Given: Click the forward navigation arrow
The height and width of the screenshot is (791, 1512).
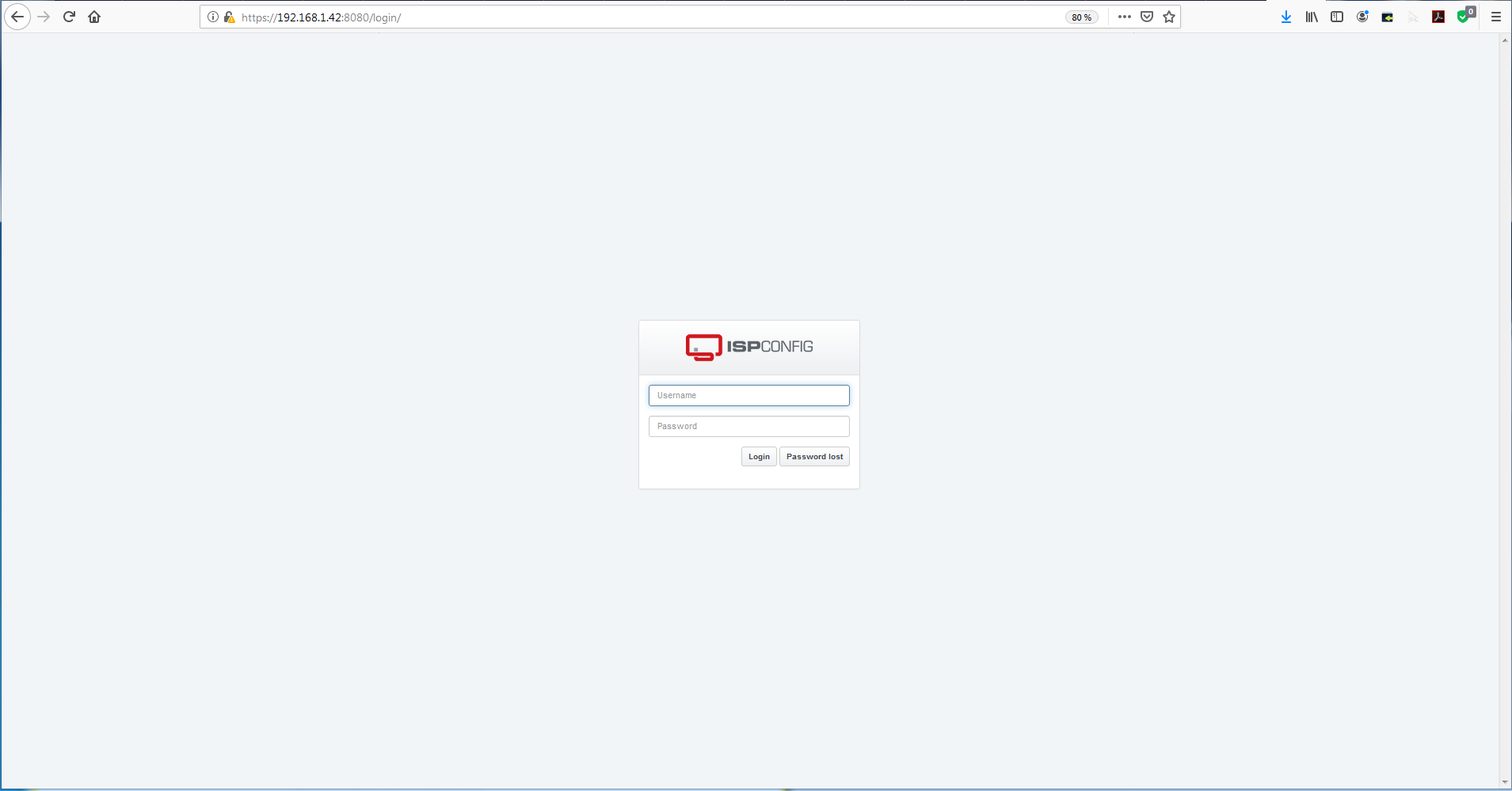Looking at the screenshot, I should pos(44,17).
